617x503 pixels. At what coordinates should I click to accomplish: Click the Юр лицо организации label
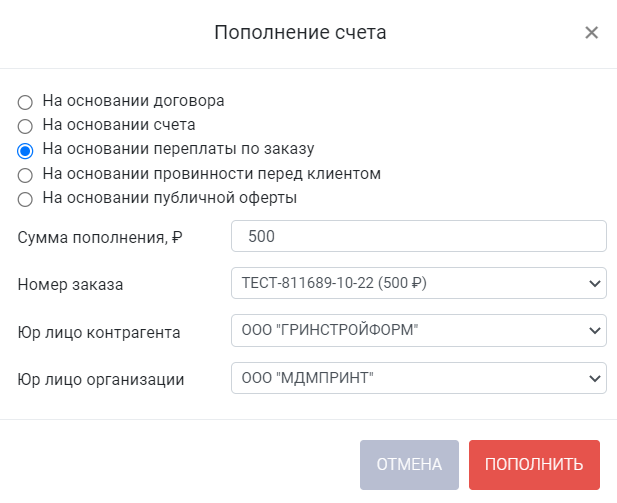coord(101,380)
